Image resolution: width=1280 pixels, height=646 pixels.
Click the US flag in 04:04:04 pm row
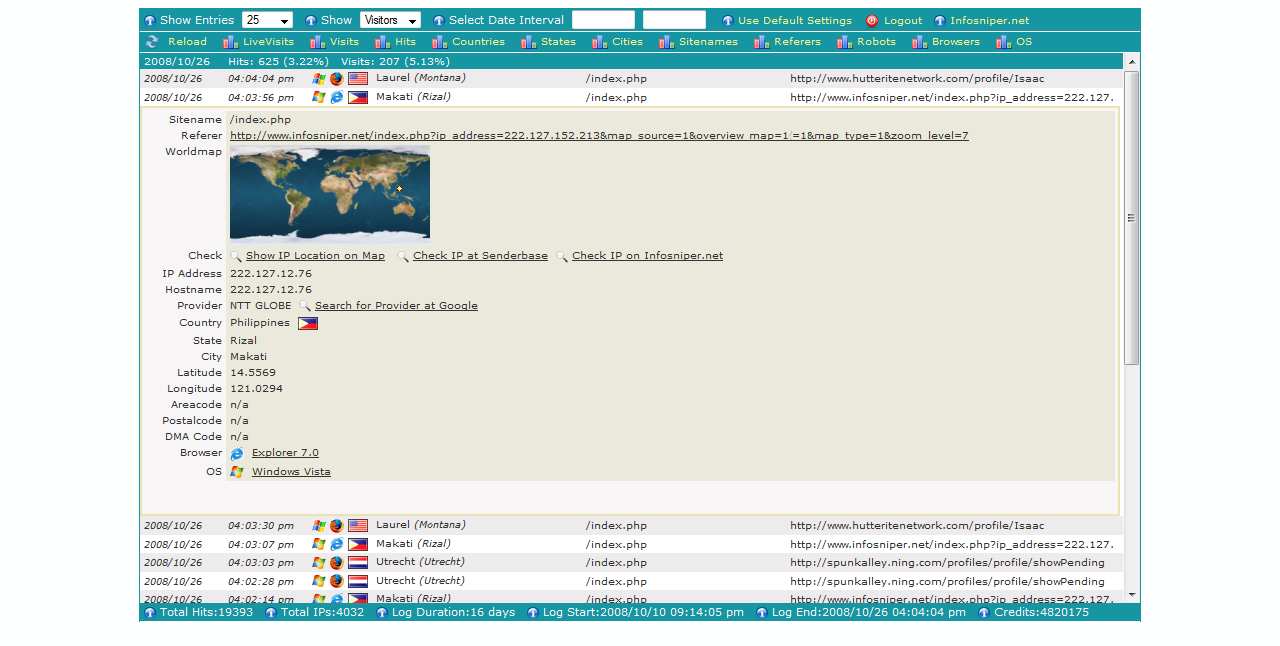point(358,78)
